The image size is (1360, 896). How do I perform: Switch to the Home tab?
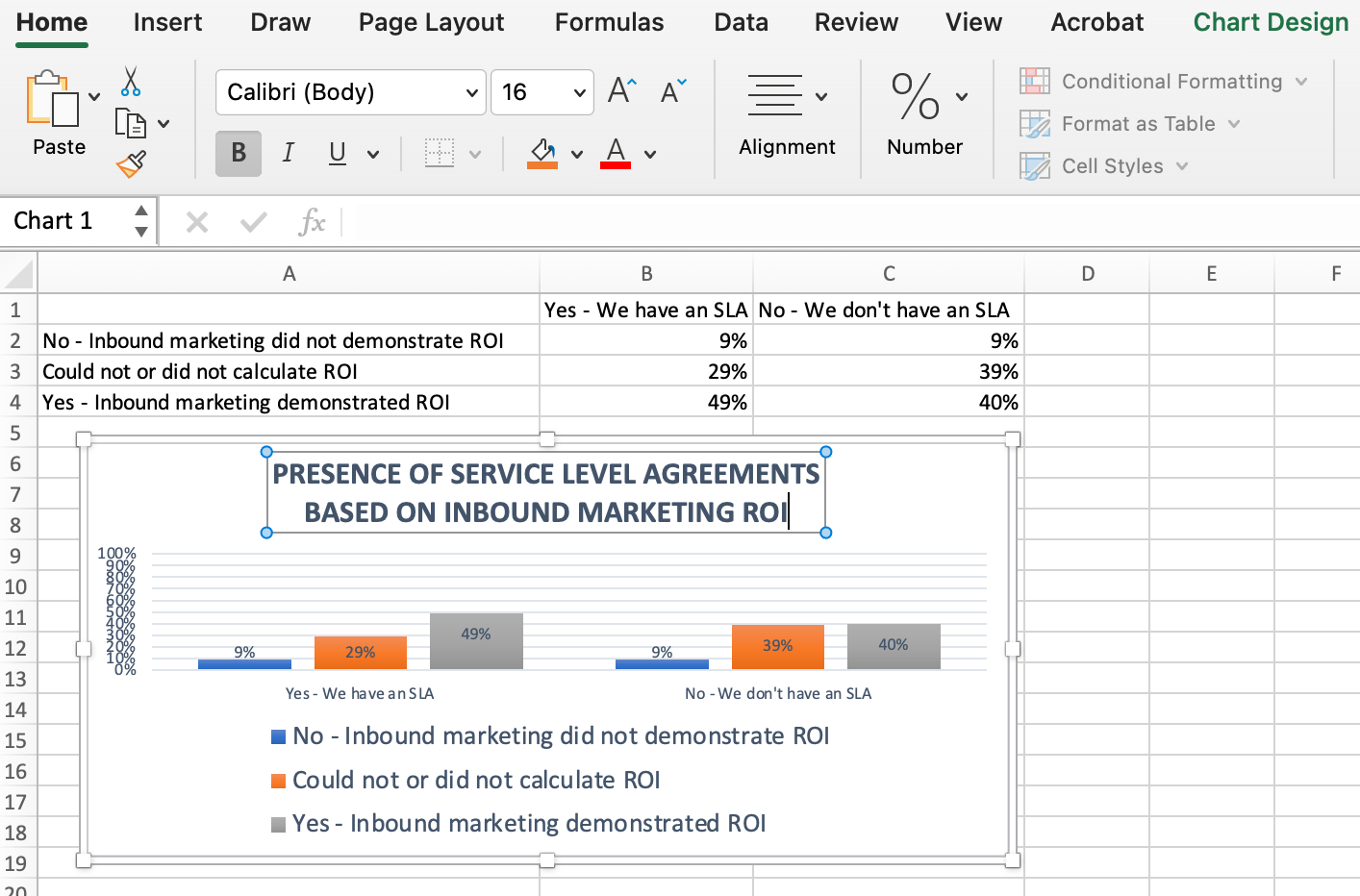pos(52,22)
